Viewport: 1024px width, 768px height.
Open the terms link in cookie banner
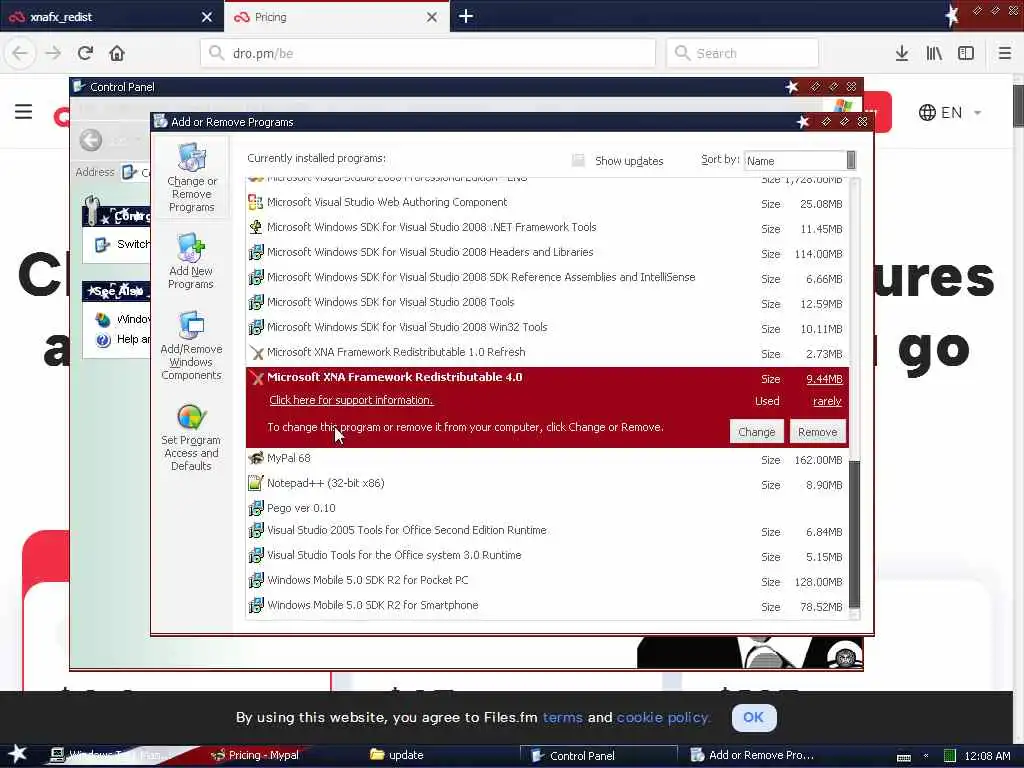(562, 717)
